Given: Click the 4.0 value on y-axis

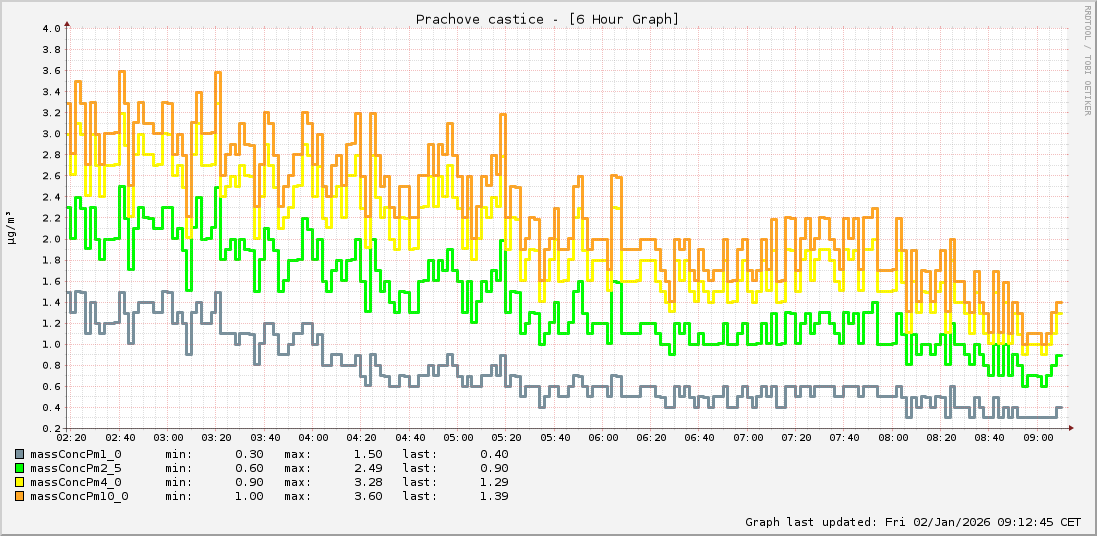Looking at the screenshot, I should tap(51, 28).
